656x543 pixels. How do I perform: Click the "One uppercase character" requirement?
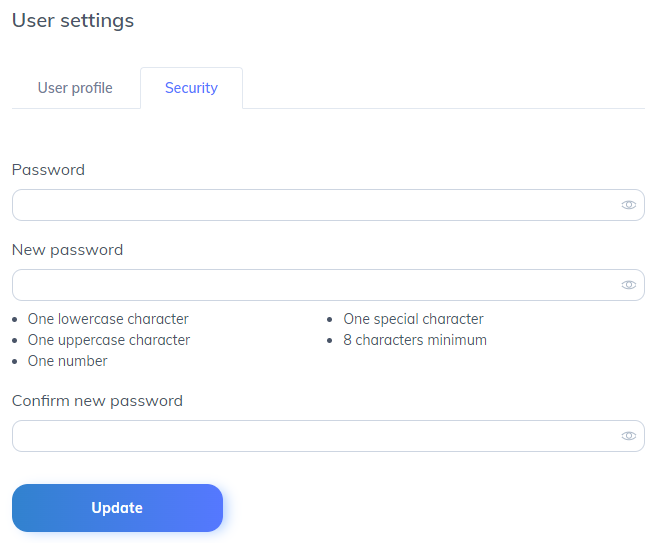(x=109, y=340)
